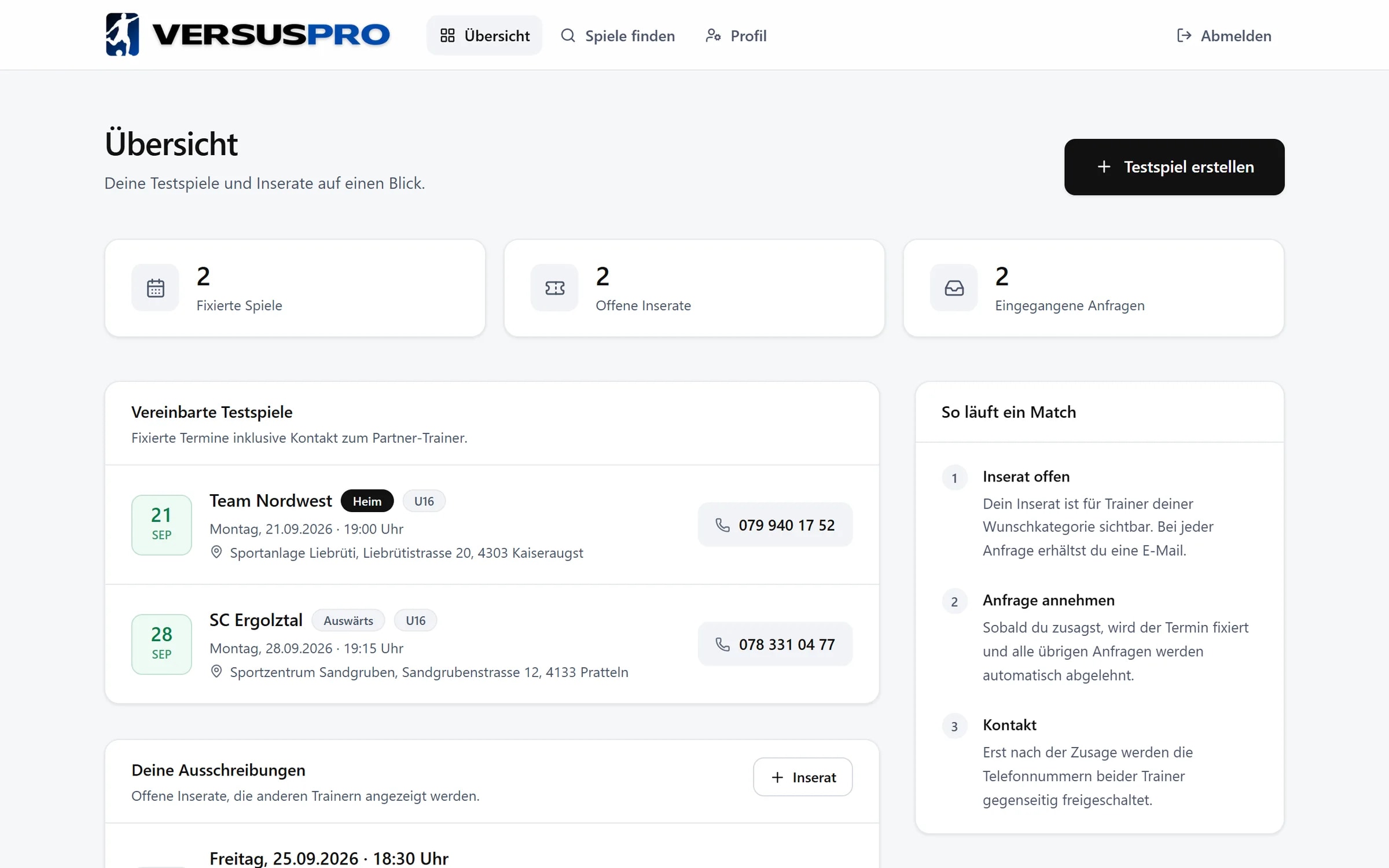This screenshot has width=1389, height=868.
Task: Click the inbox icon for Eingegangene Anfragen
Action: point(954,288)
